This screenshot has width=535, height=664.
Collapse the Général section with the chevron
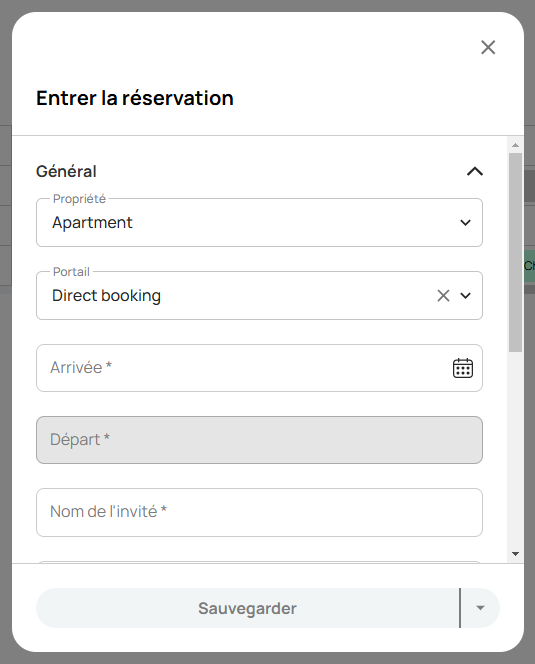[475, 172]
